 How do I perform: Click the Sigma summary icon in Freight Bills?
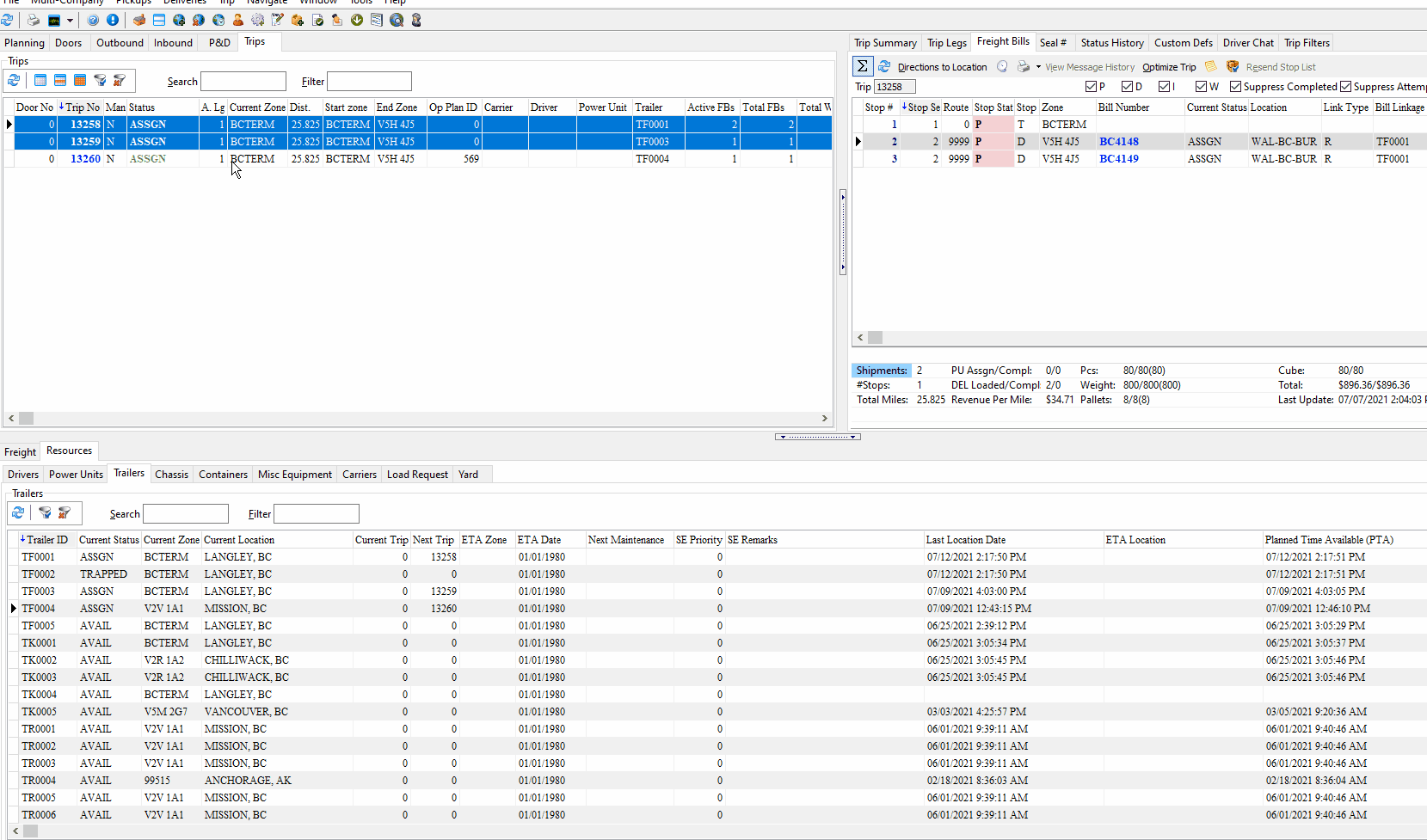point(862,66)
